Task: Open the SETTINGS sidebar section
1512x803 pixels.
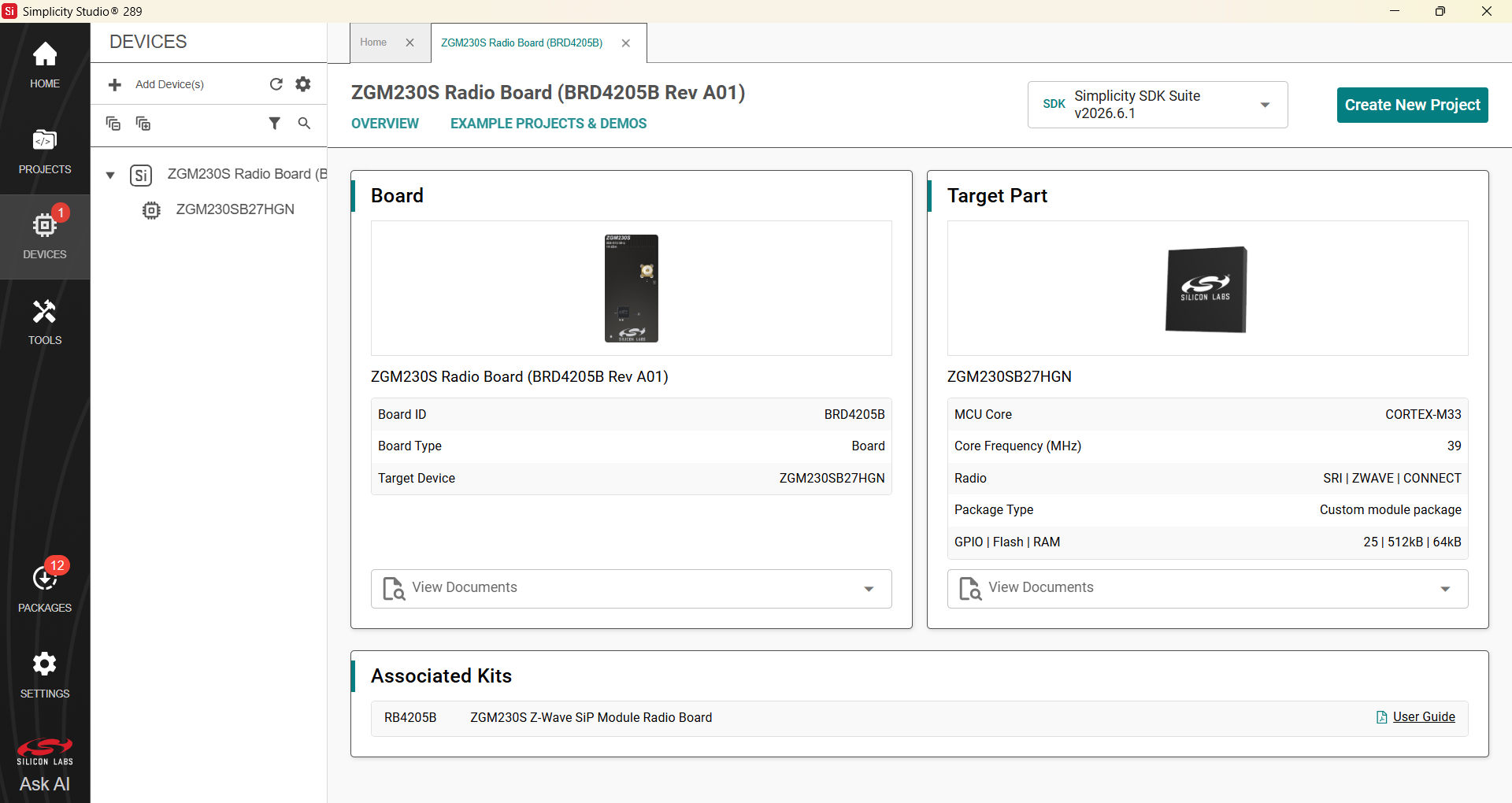Action: tap(45, 675)
